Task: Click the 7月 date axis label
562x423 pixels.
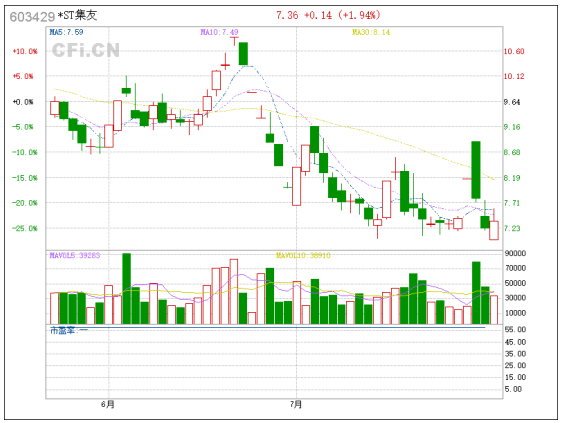Action: coord(296,404)
